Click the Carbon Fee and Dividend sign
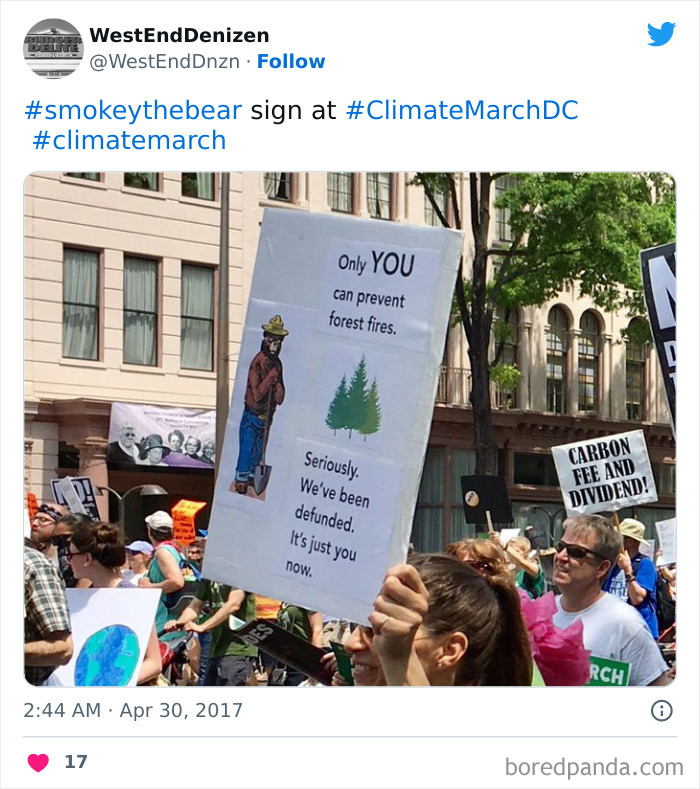700x789 pixels. 603,471
